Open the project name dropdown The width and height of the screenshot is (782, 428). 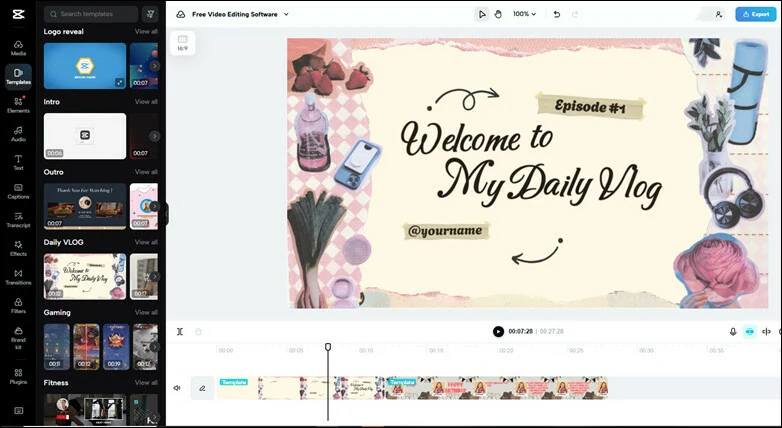(x=286, y=14)
